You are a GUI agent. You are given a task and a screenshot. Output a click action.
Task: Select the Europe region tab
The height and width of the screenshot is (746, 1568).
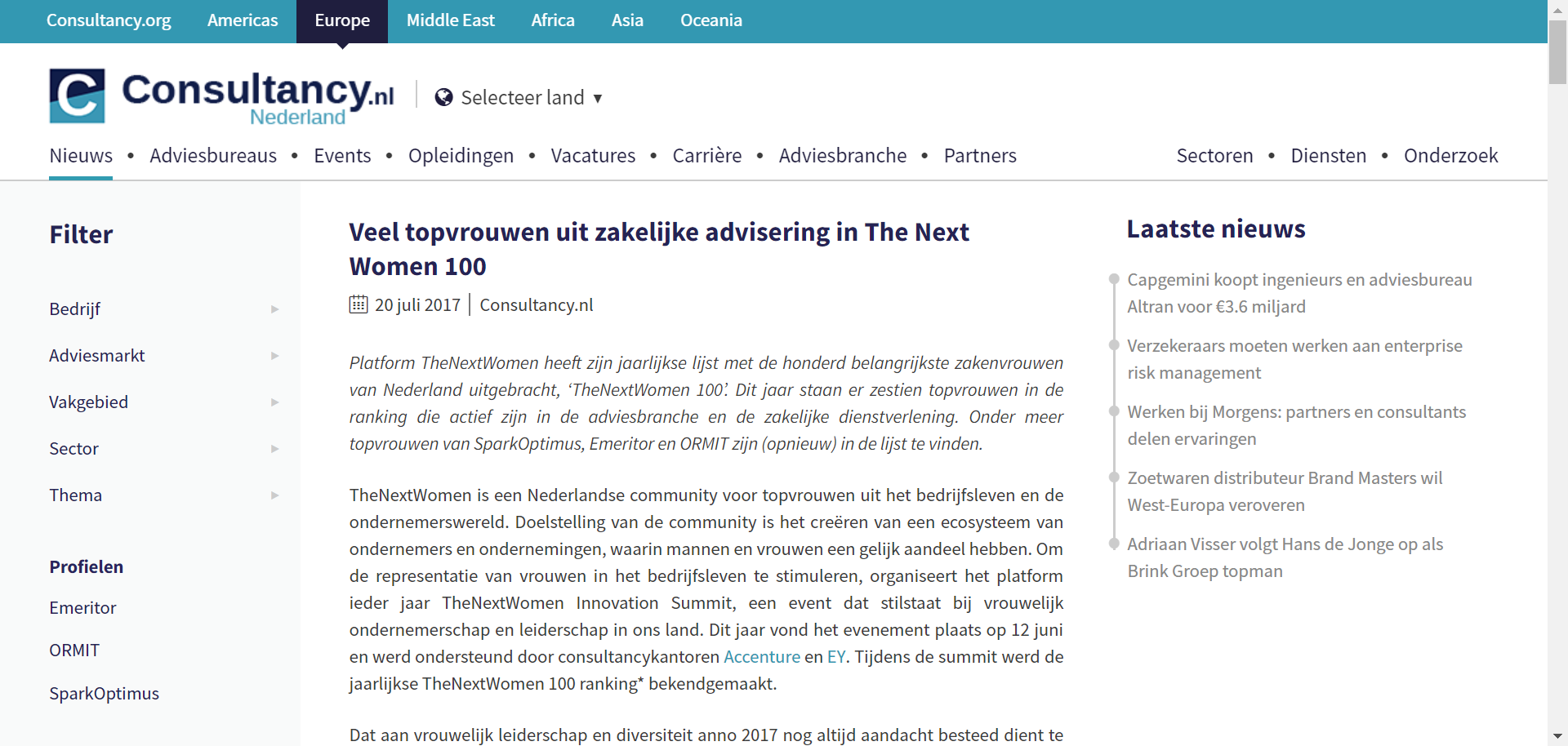342,20
